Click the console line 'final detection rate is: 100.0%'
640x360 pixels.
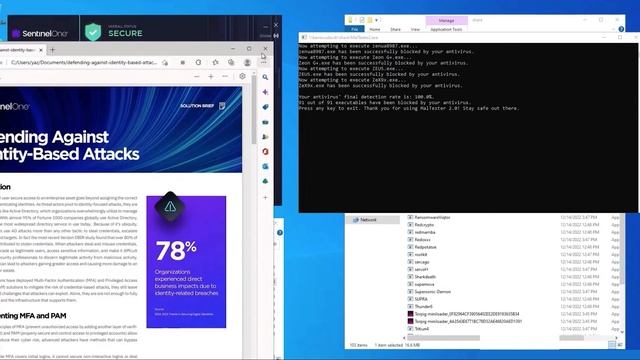tap(366, 97)
